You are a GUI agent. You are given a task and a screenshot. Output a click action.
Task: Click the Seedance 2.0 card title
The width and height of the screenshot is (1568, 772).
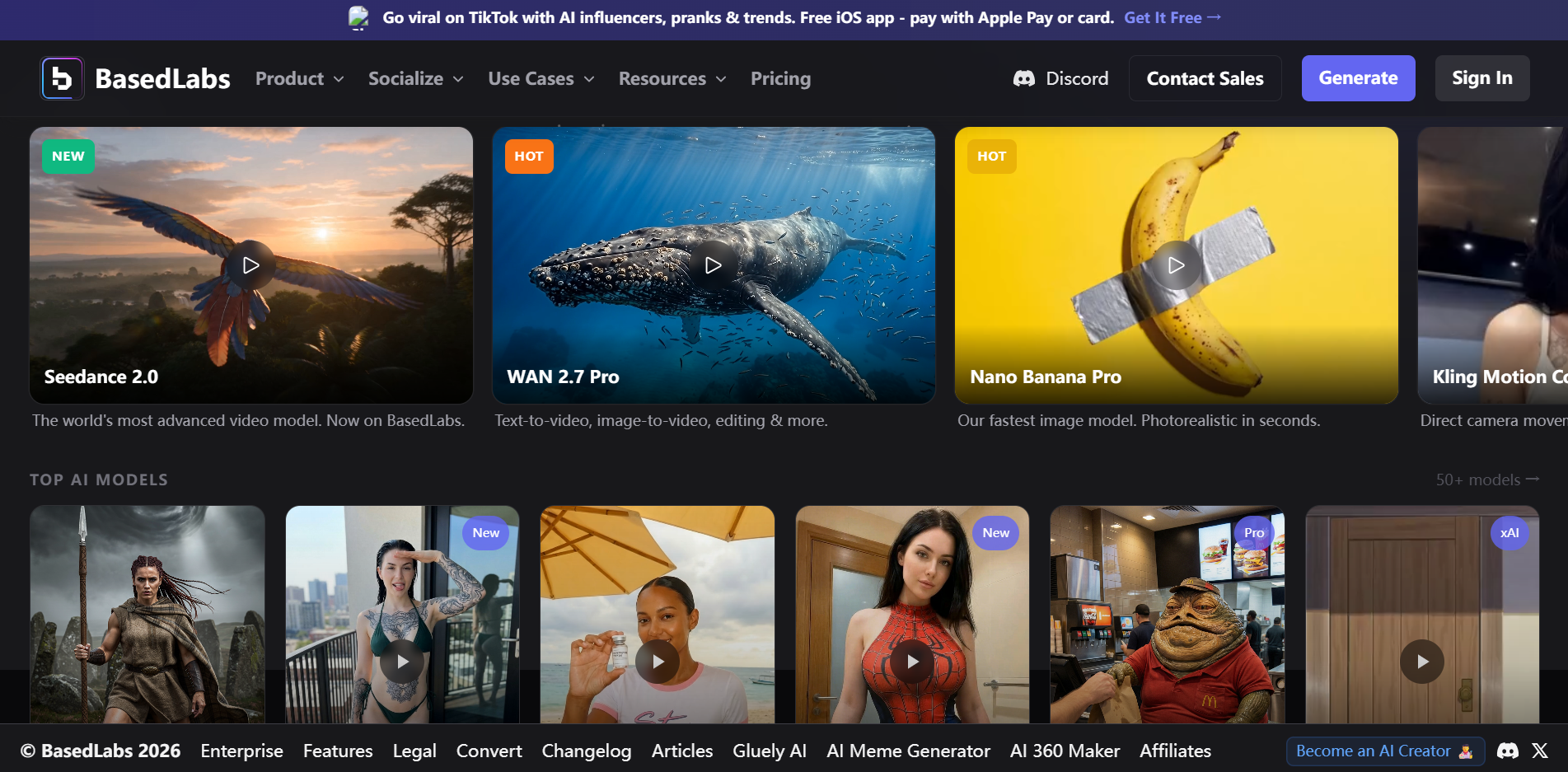point(101,377)
